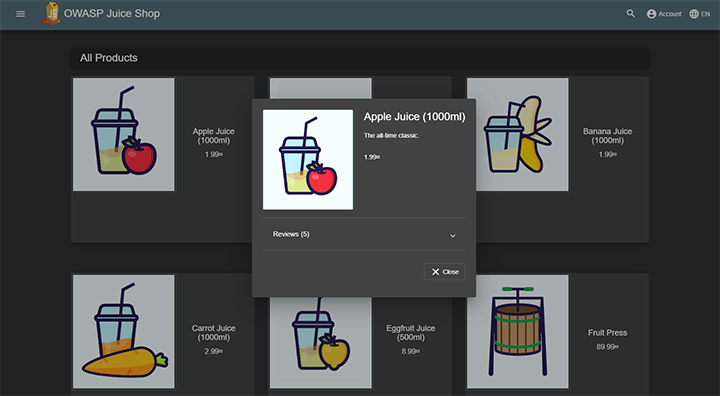Click the Apple Juice image in the dialog
The image size is (720, 396).
coord(308,159)
